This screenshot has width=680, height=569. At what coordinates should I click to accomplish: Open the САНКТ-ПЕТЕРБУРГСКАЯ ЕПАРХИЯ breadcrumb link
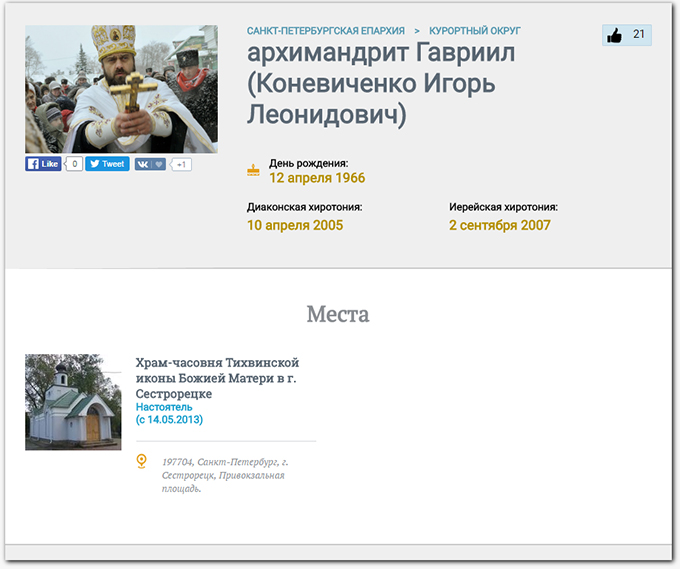(326, 31)
